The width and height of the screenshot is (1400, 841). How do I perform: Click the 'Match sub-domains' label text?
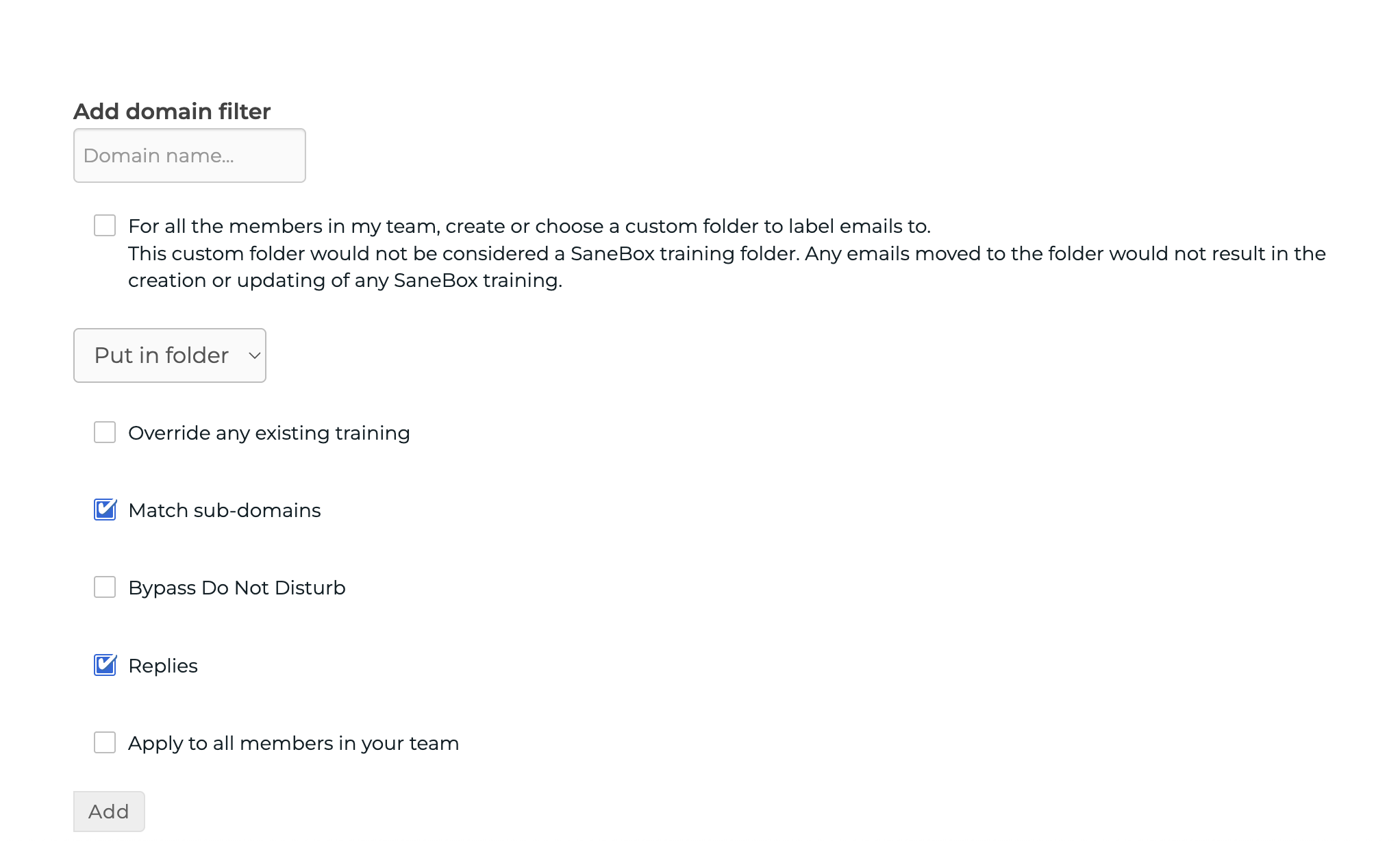pyautogui.click(x=225, y=510)
